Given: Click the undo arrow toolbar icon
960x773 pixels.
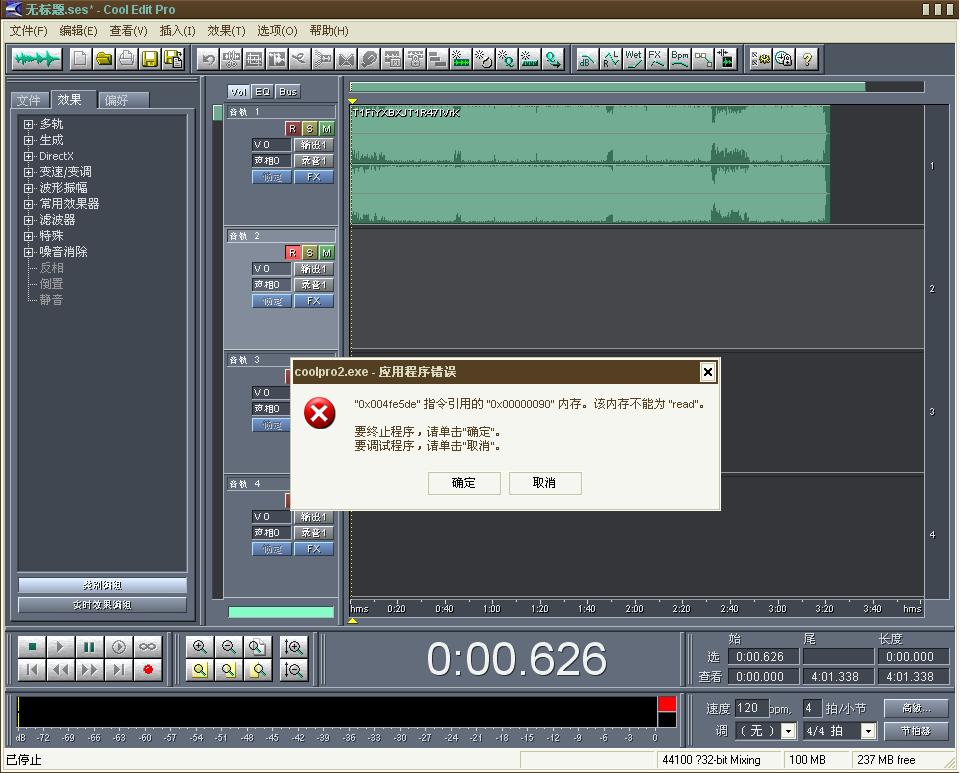Looking at the screenshot, I should click(208, 59).
